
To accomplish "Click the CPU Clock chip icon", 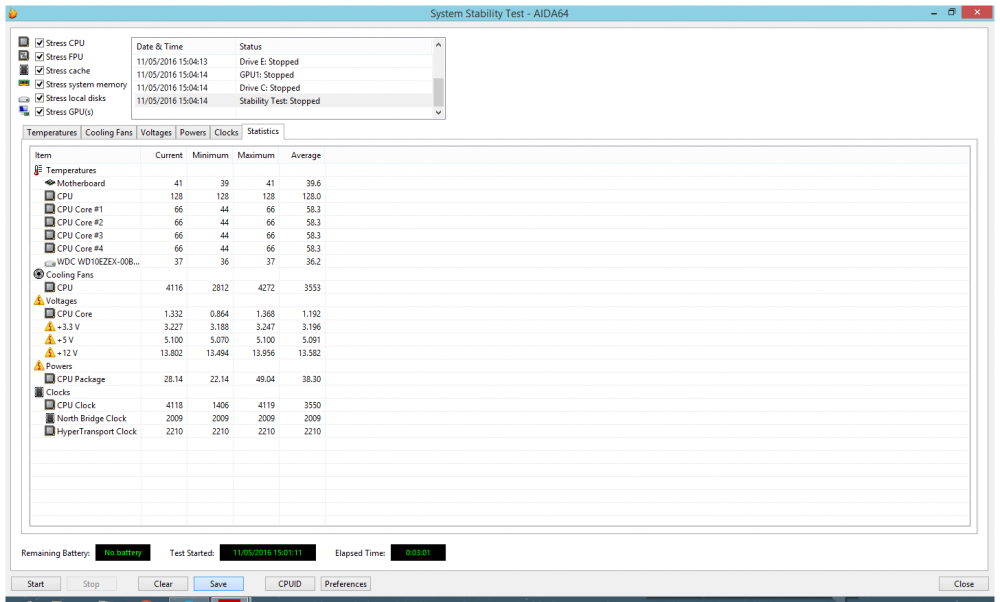I will 50,406.
